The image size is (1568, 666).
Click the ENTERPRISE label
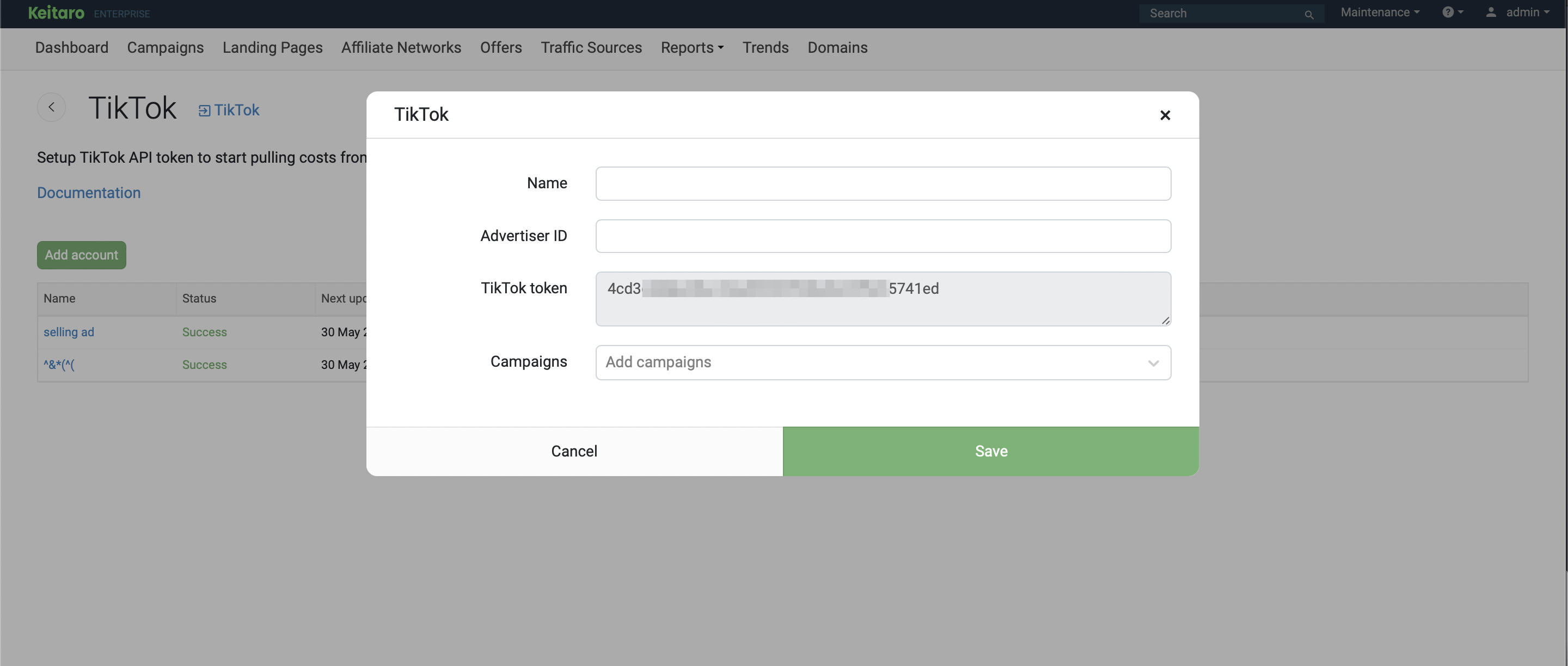coord(122,14)
